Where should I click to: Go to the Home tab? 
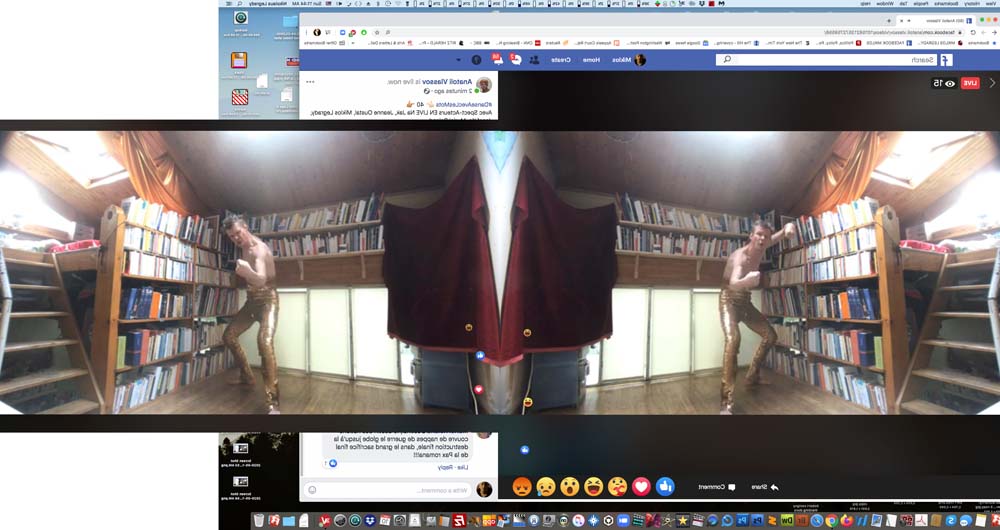(592, 60)
